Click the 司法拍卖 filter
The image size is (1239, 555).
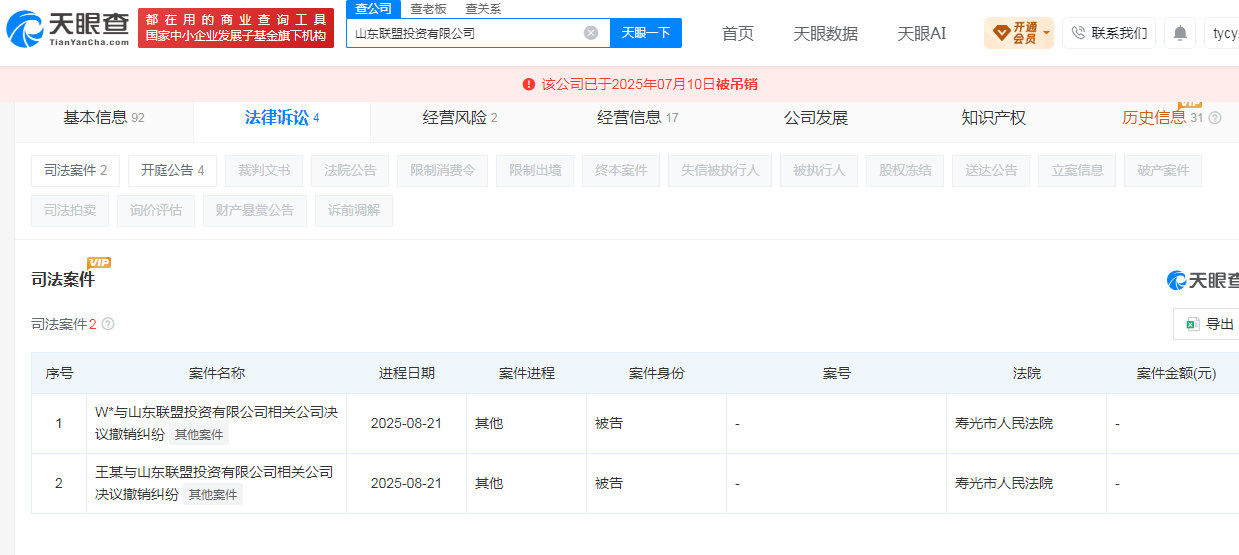(70, 211)
